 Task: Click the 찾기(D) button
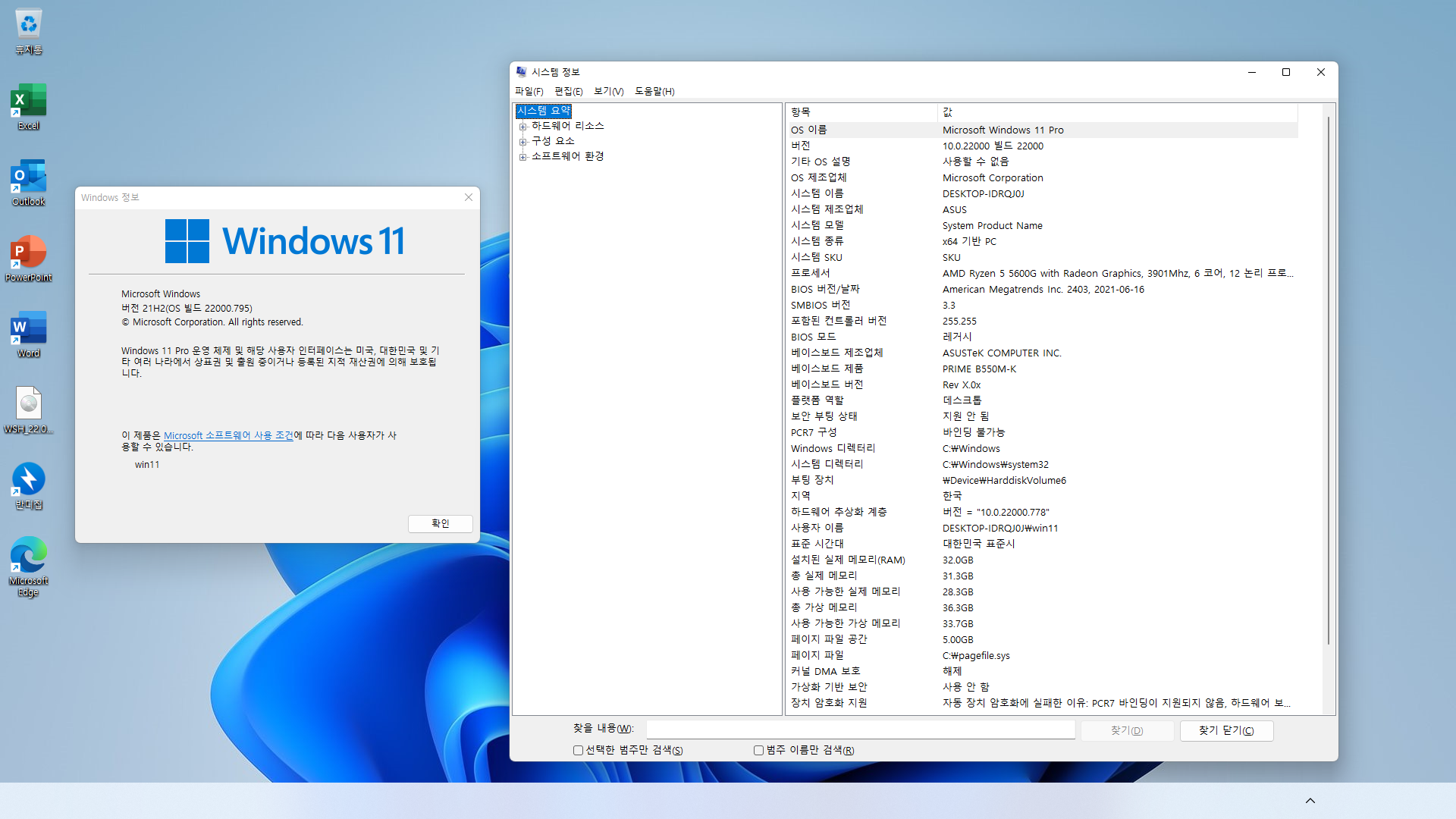(x=1127, y=730)
